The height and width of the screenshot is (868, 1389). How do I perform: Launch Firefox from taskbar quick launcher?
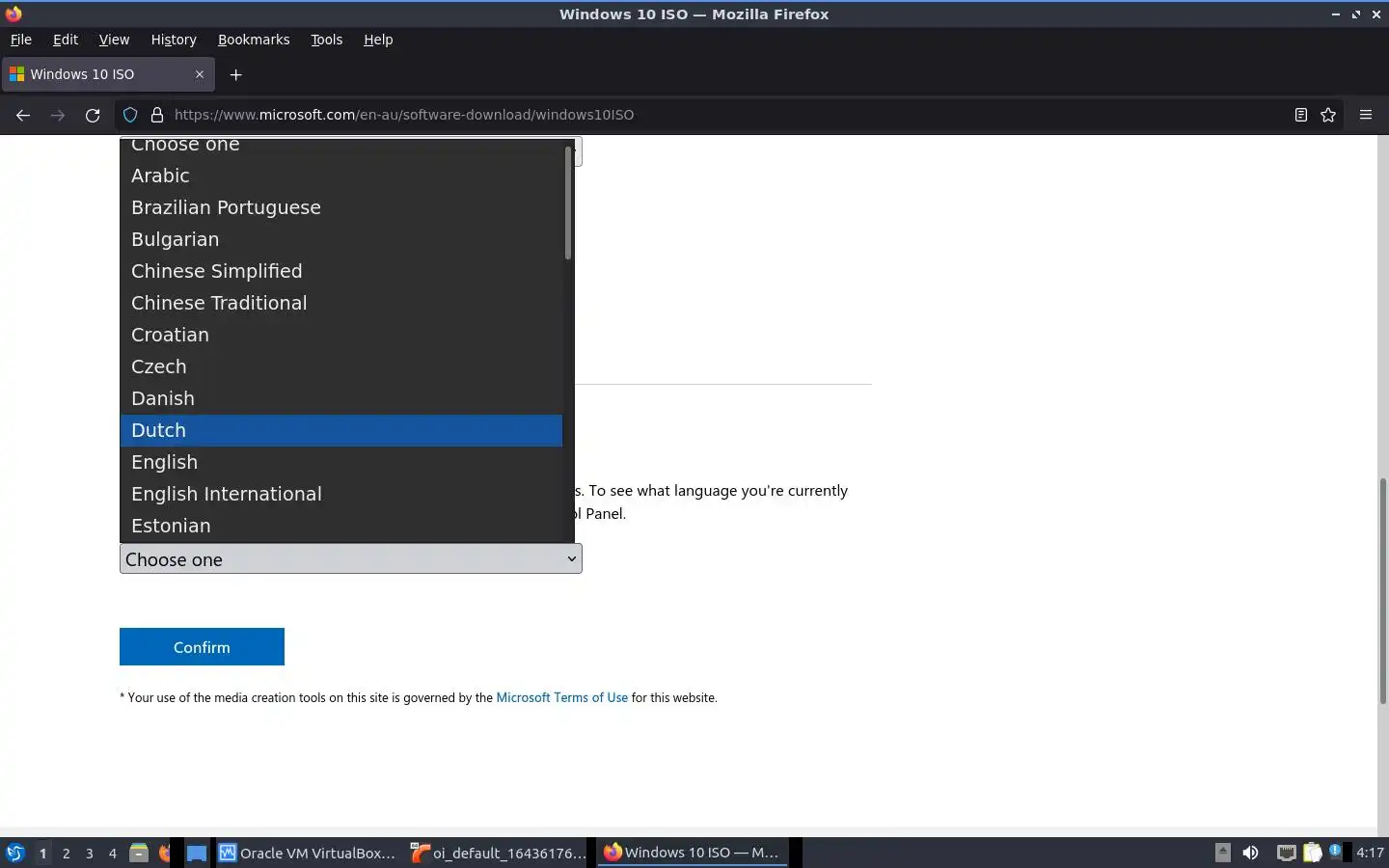[x=165, y=853]
